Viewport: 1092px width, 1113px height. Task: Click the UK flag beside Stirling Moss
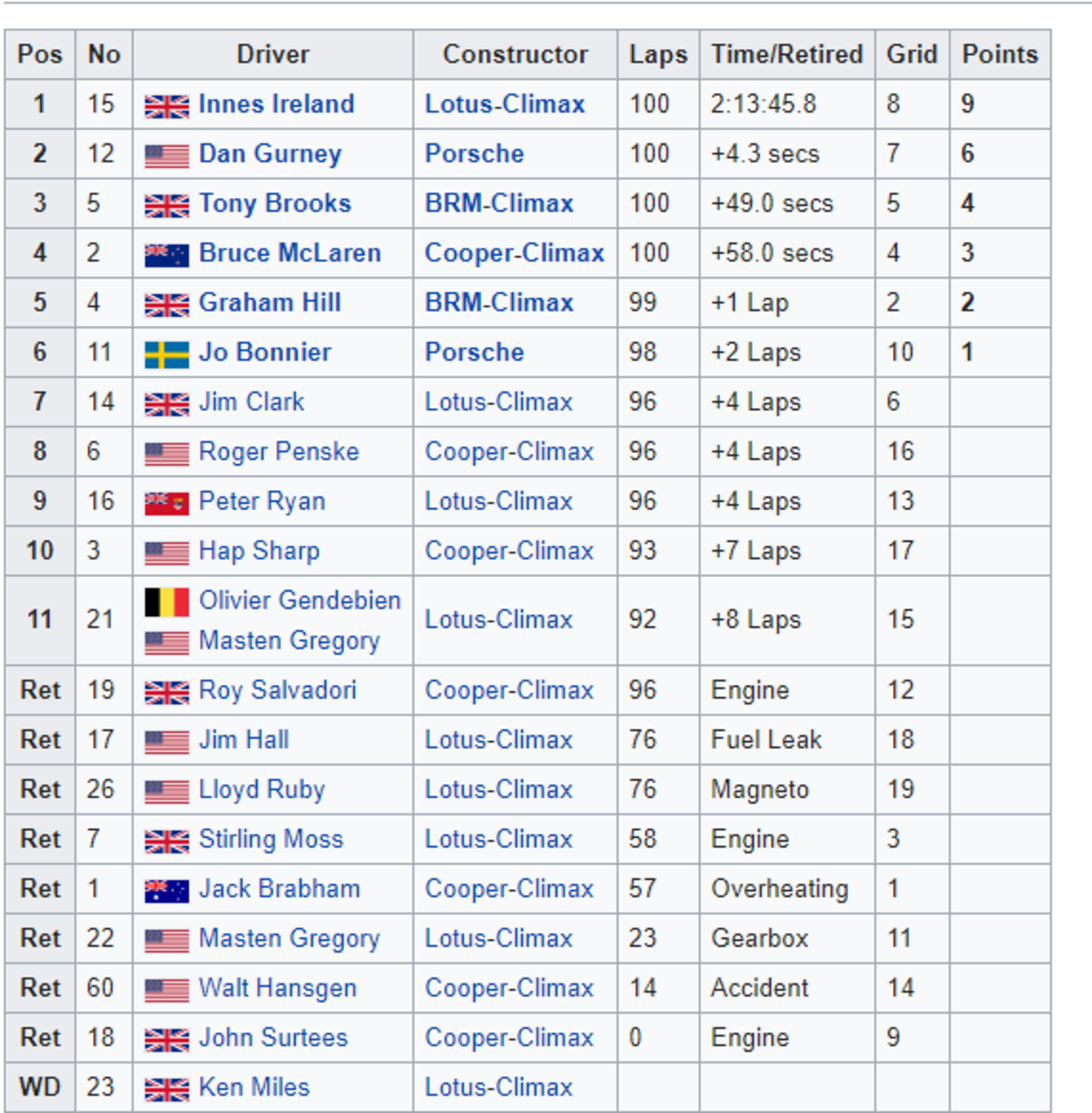[x=167, y=841]
